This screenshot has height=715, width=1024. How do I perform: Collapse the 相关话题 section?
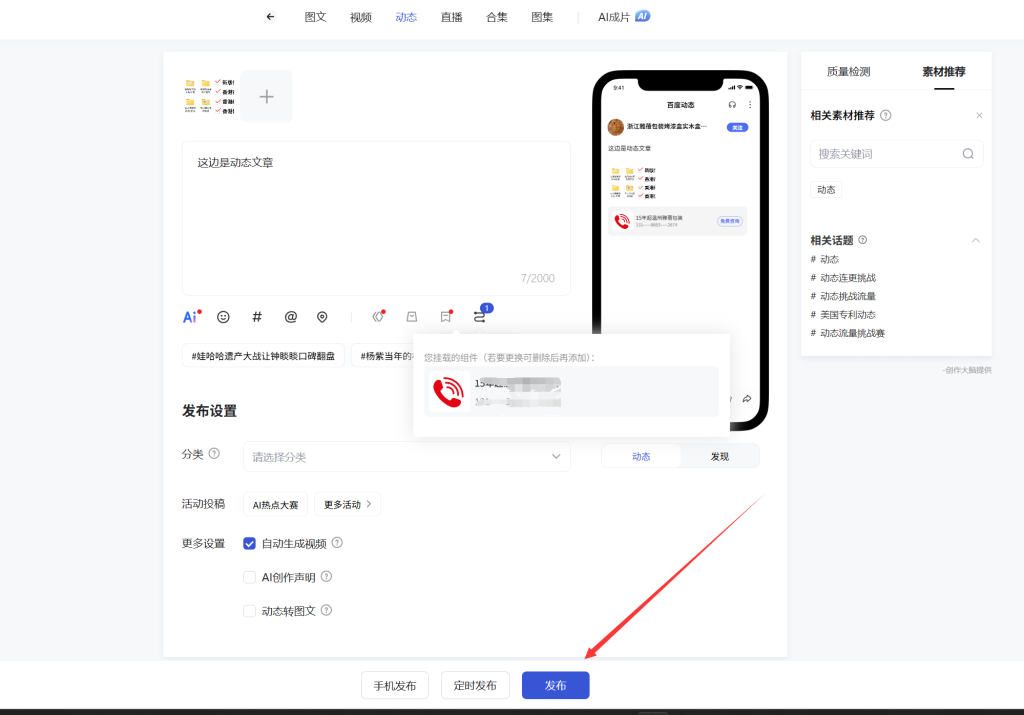click(x=976, y=240)
